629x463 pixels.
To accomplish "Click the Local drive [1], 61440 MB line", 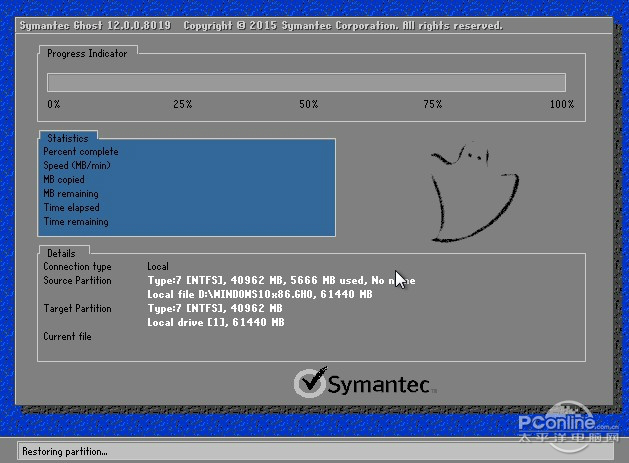I will point(215,323).
